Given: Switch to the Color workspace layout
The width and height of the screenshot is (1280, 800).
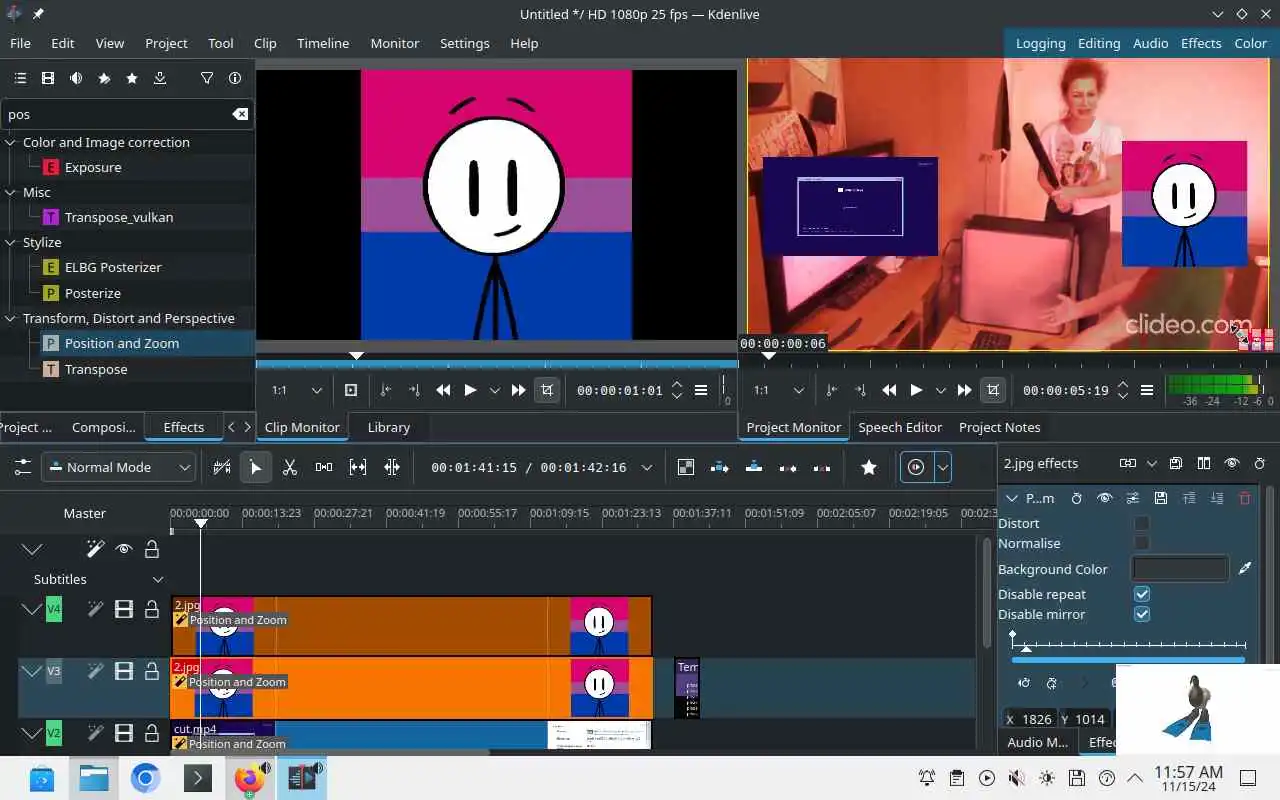Looking at the screenshot, I should [x=1250, y=43].
